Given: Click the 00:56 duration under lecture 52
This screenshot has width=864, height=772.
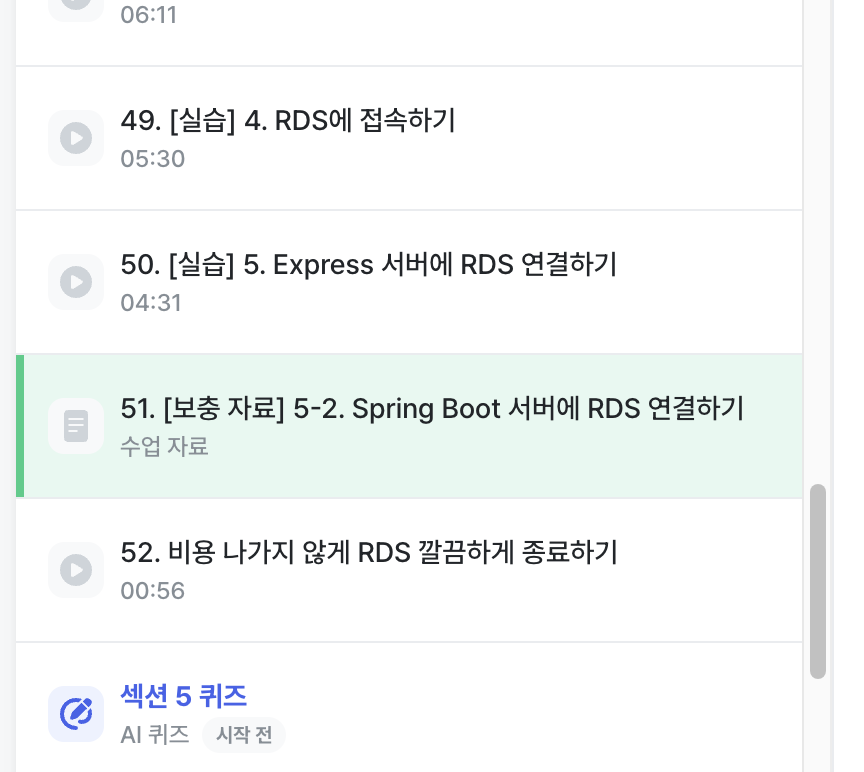Looking at the screenshot, I should click(152, 590).
